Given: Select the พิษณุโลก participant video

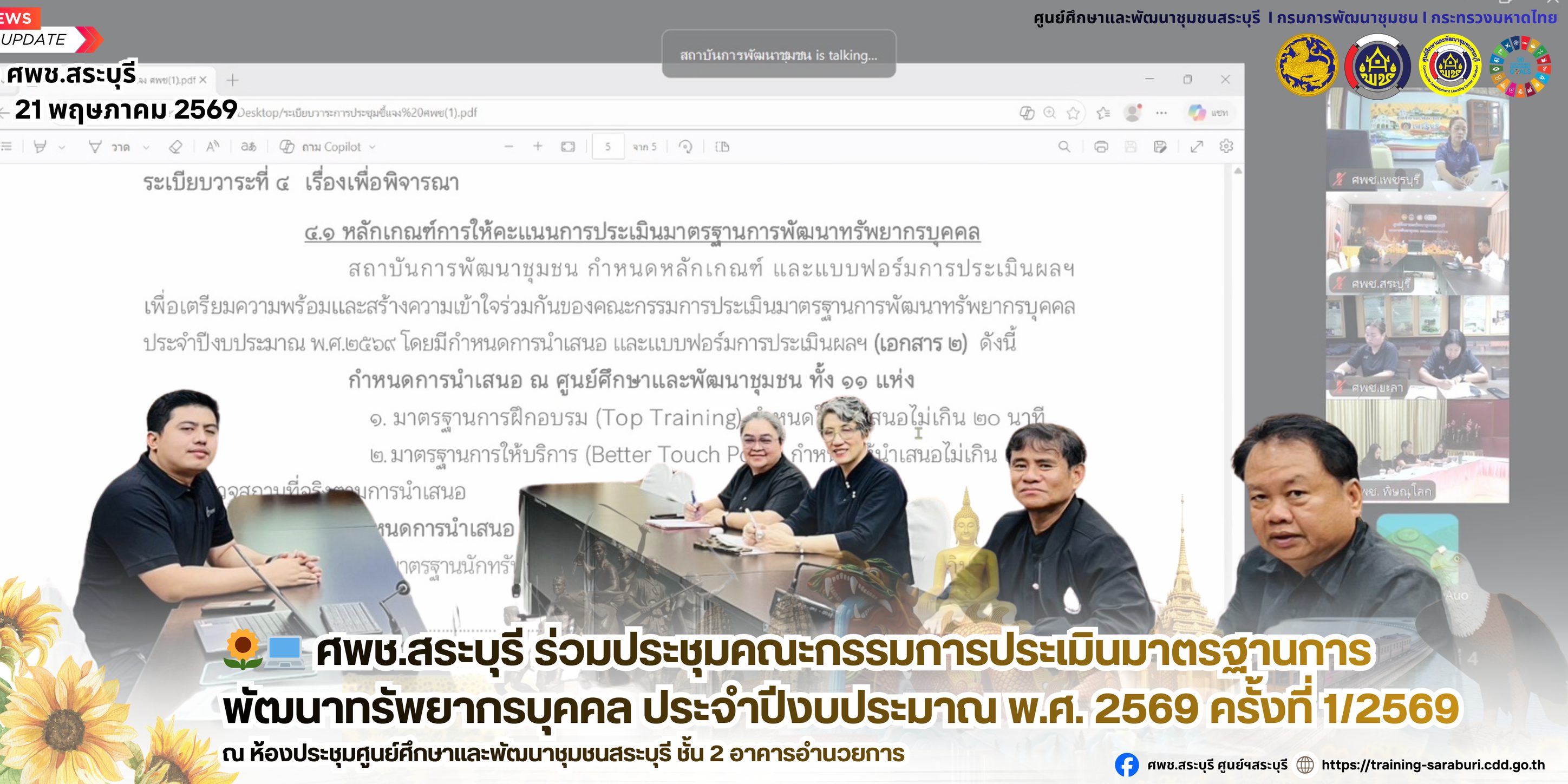Looking at the screenshot, I should [x=1417, y=452].
